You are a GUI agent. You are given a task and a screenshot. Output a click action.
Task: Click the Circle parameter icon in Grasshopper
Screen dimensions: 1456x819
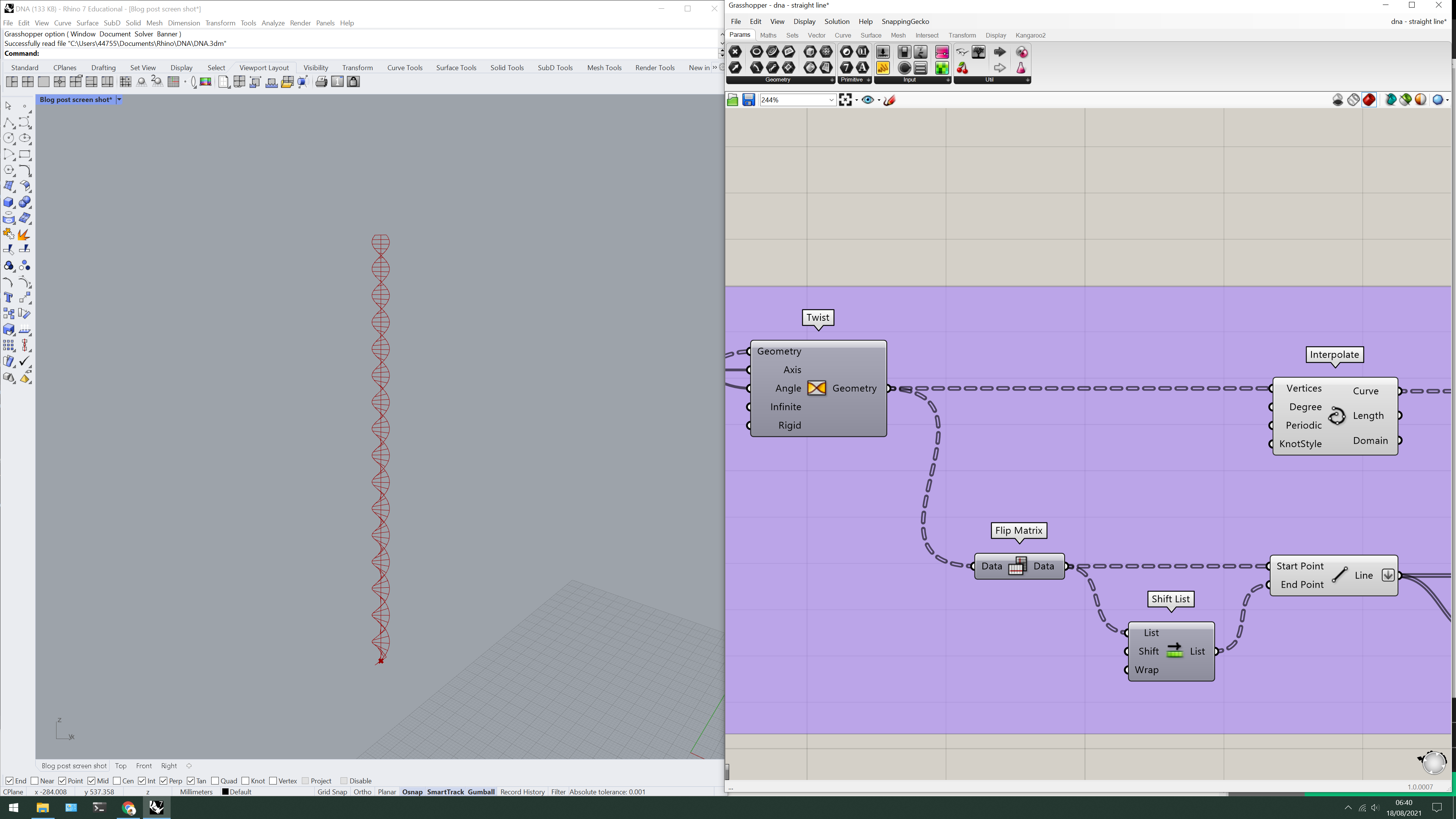756,52
